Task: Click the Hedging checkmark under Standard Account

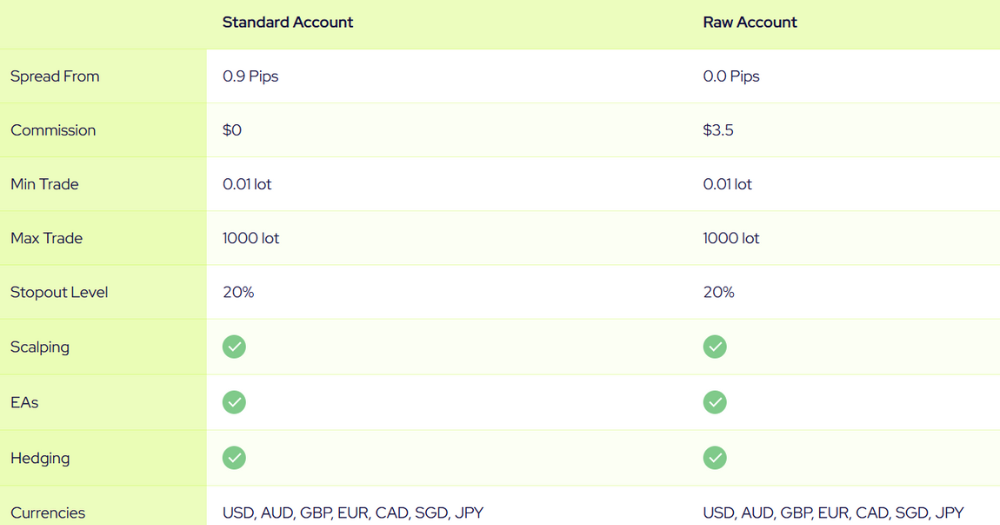Action: [234, 458]
